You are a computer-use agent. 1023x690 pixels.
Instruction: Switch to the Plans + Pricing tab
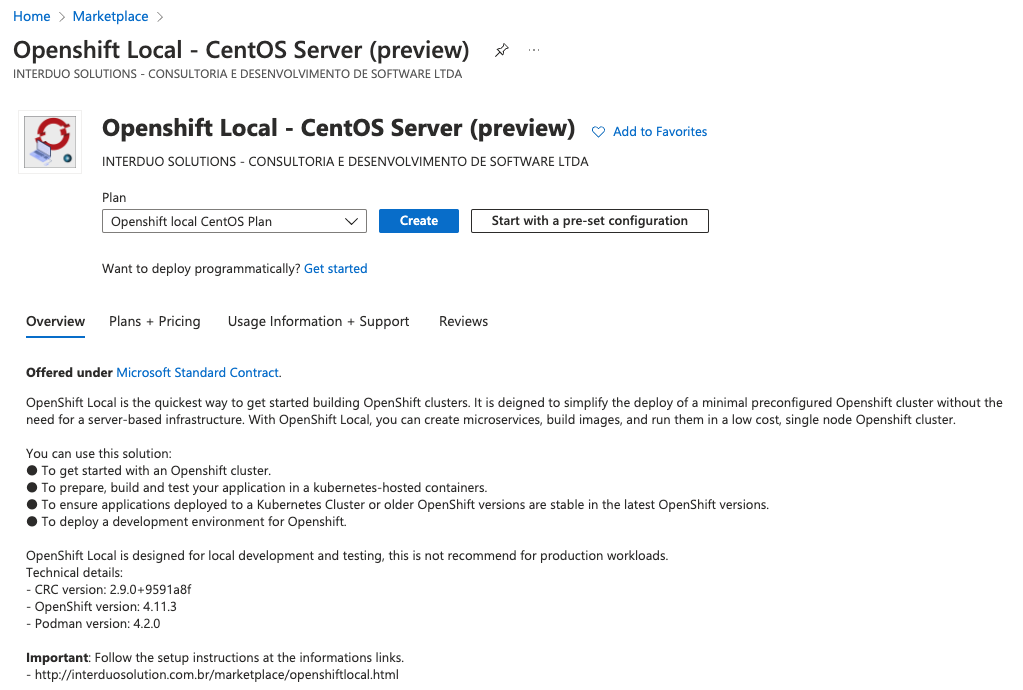coord(155,322)
